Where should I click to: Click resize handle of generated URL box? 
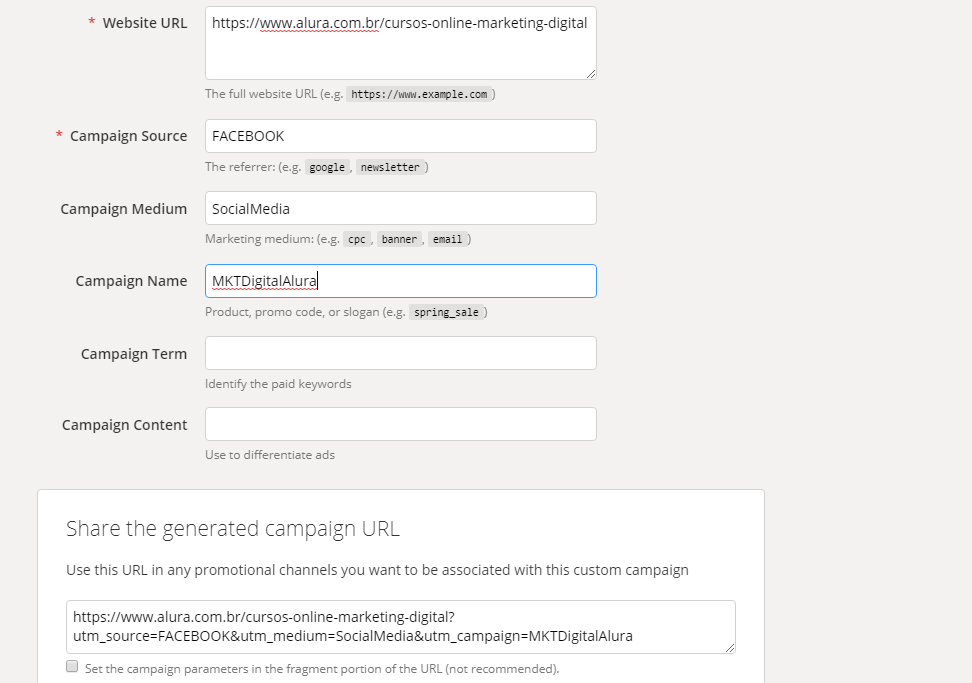pyautogui.click(x=730, y=648)
